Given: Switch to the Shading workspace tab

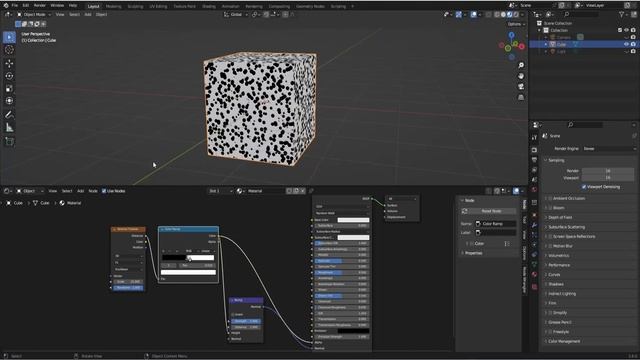Looking at the screenshot, I should pyautogui.click(x=209, y=7).
